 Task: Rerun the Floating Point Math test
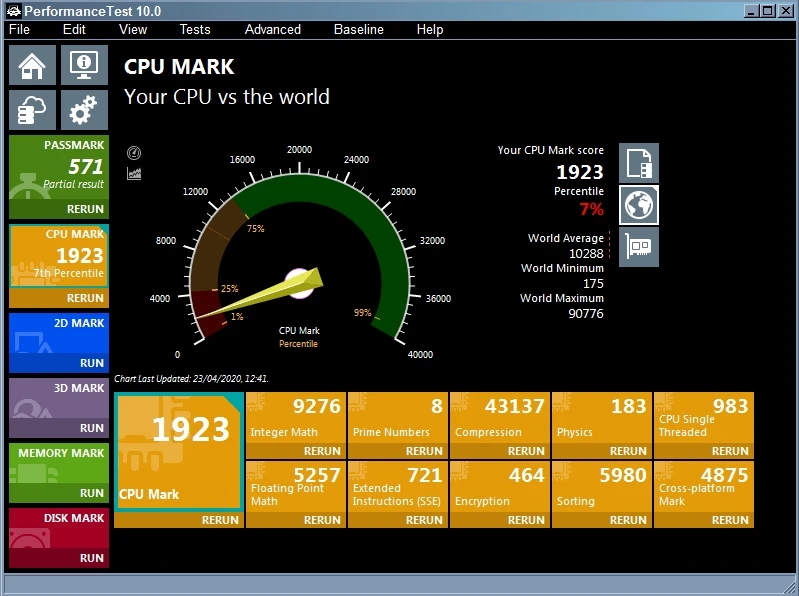[296, 520]
